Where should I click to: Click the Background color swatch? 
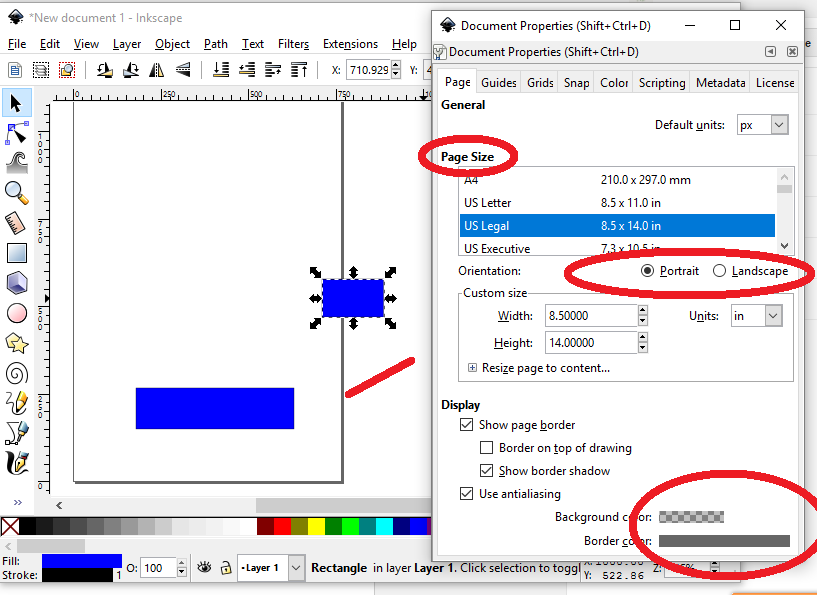(690, 517)
